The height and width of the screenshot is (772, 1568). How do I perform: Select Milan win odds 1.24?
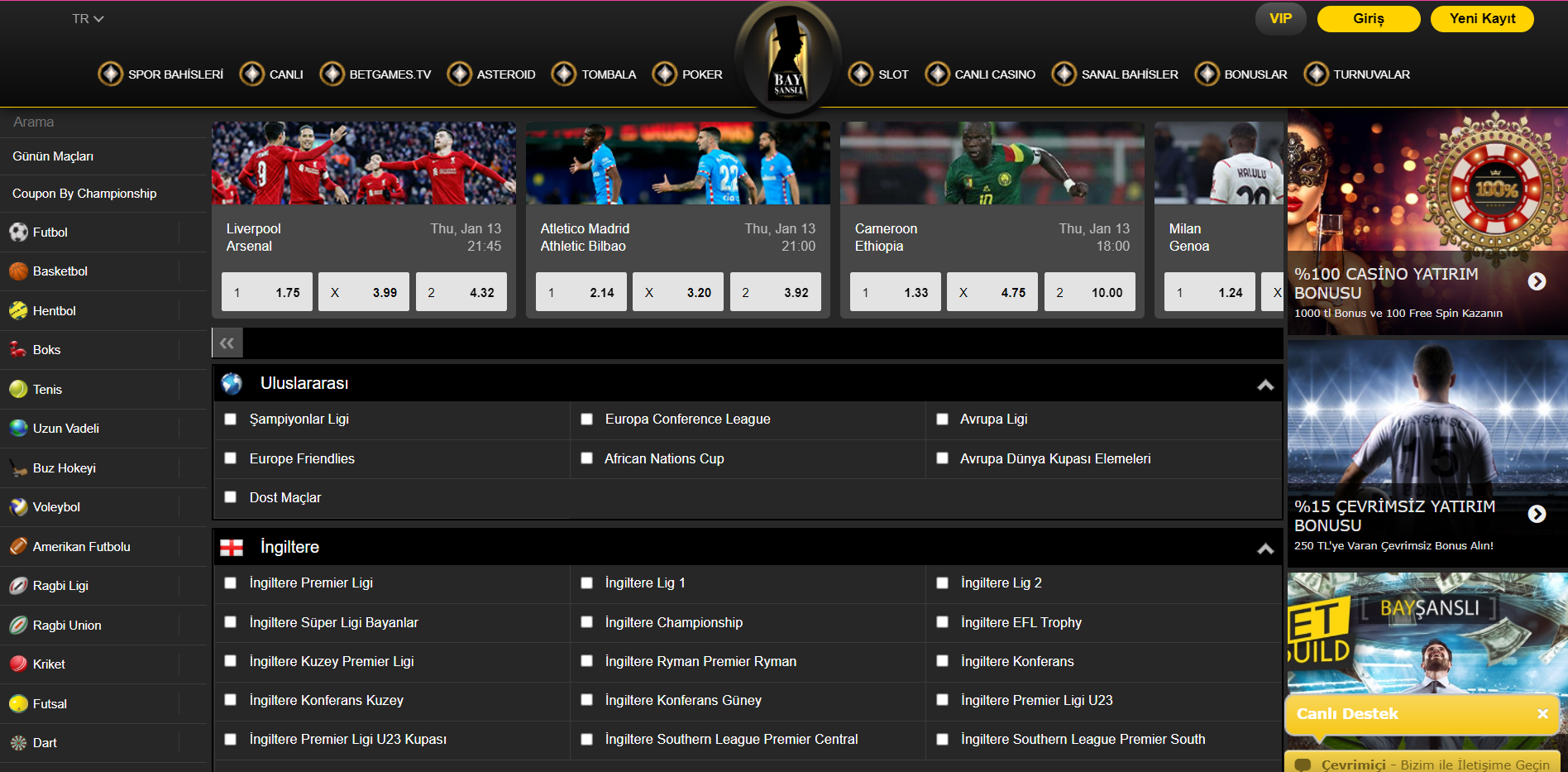[1210, 292]
